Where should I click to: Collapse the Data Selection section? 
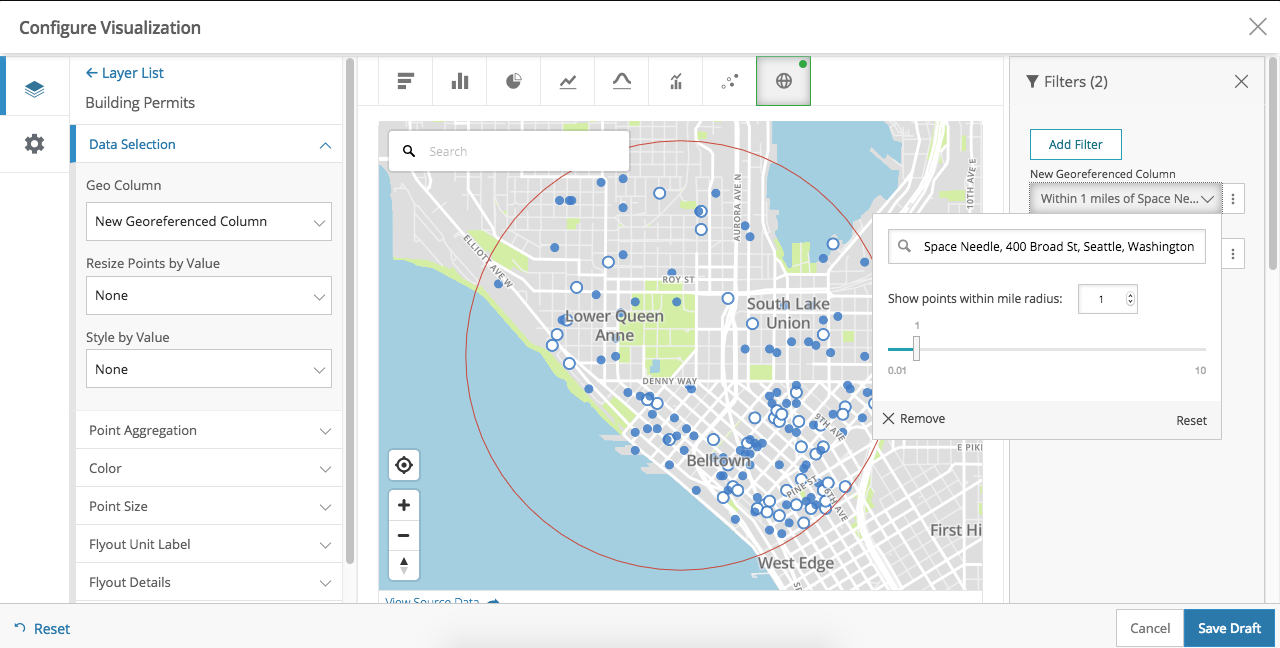pyautogui.click(x=208, y=144)
